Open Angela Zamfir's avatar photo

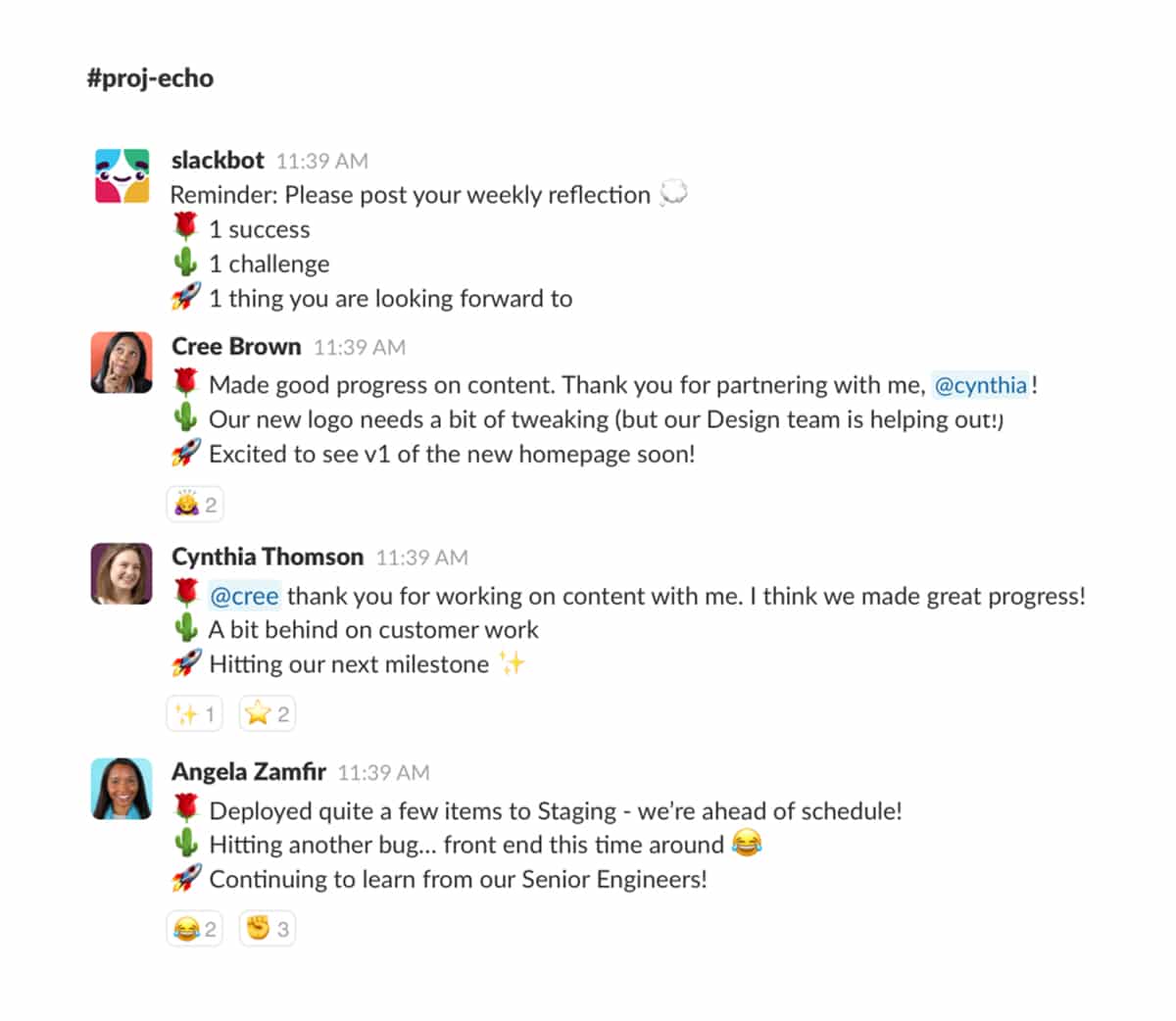(122, 788)
